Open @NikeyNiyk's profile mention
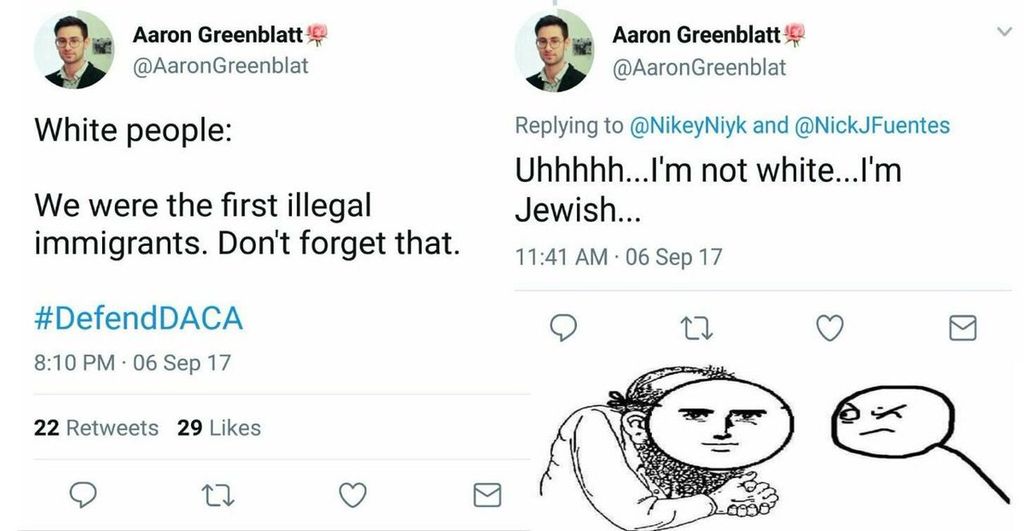Screen dimensions: 1024x531 pos(688,126)
